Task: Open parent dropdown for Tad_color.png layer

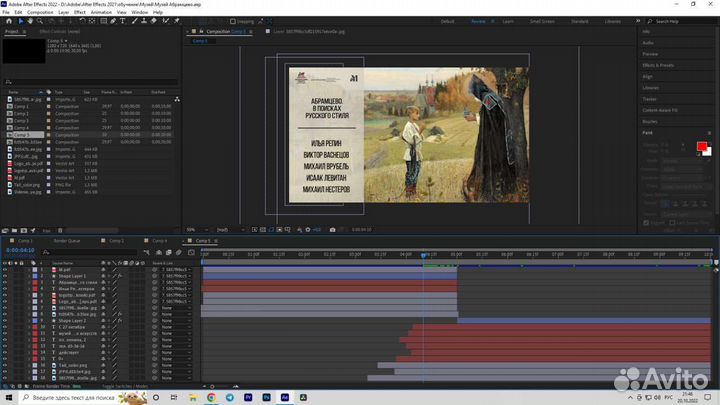Action: point(176,365)
